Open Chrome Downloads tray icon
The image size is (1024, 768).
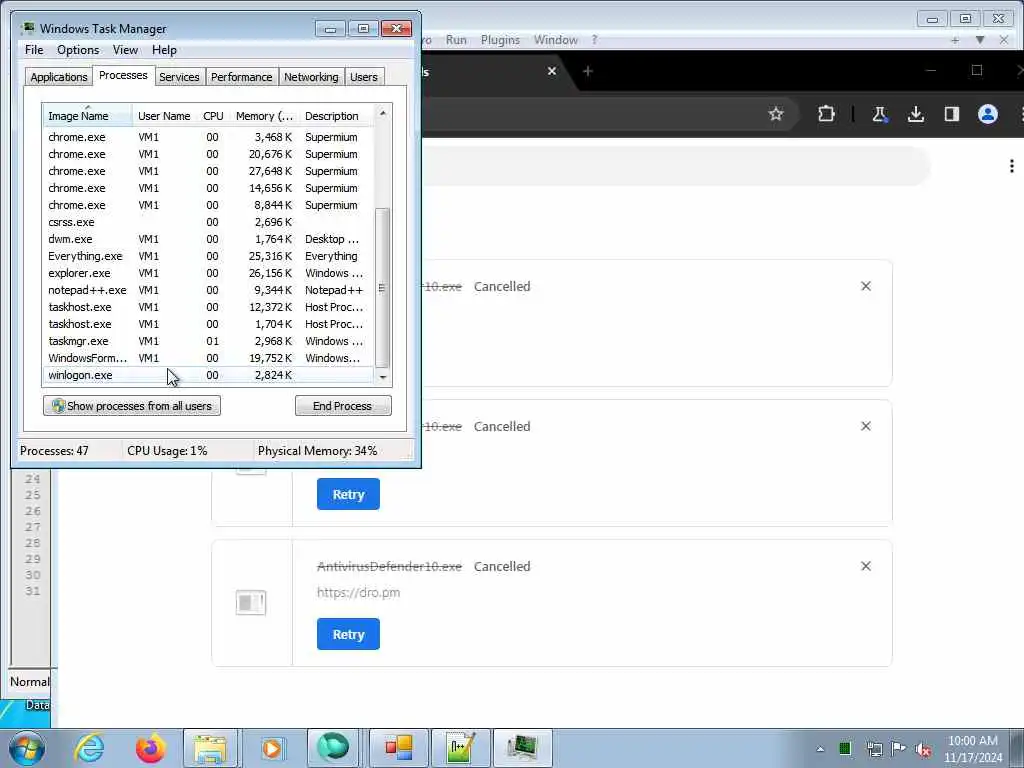coord(916,114)
